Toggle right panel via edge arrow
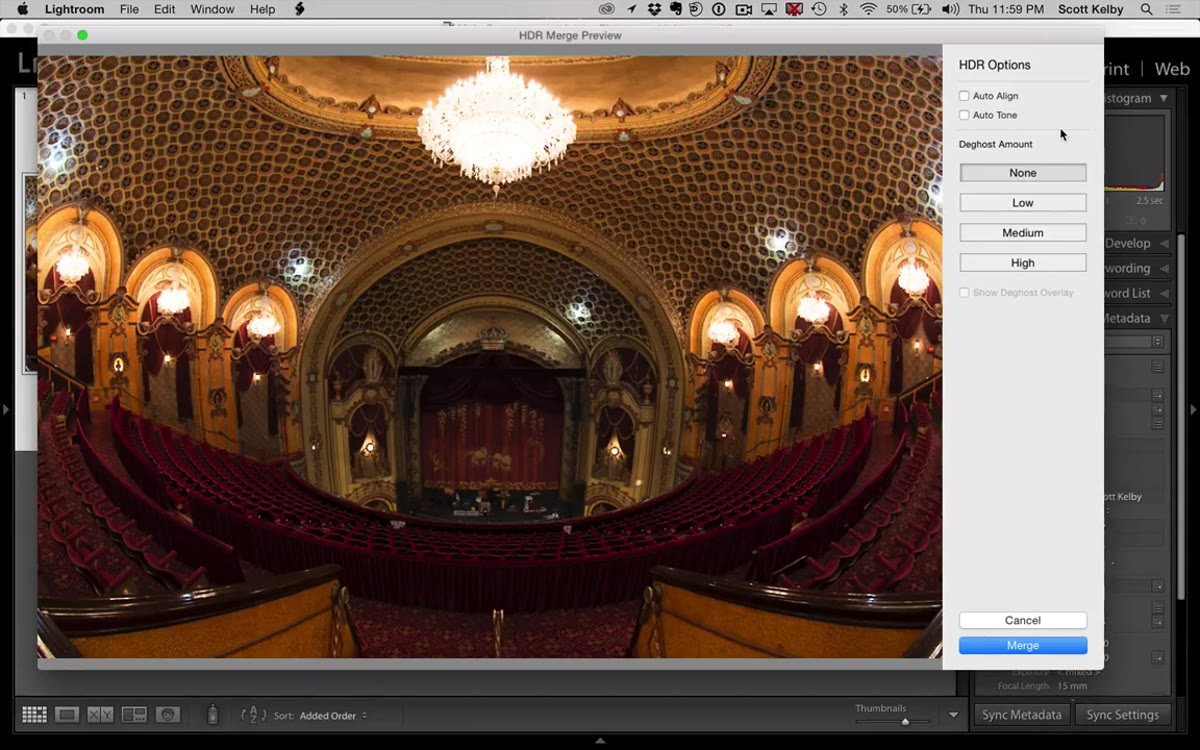This screenshot has width=1200, height=750. 1193,409
